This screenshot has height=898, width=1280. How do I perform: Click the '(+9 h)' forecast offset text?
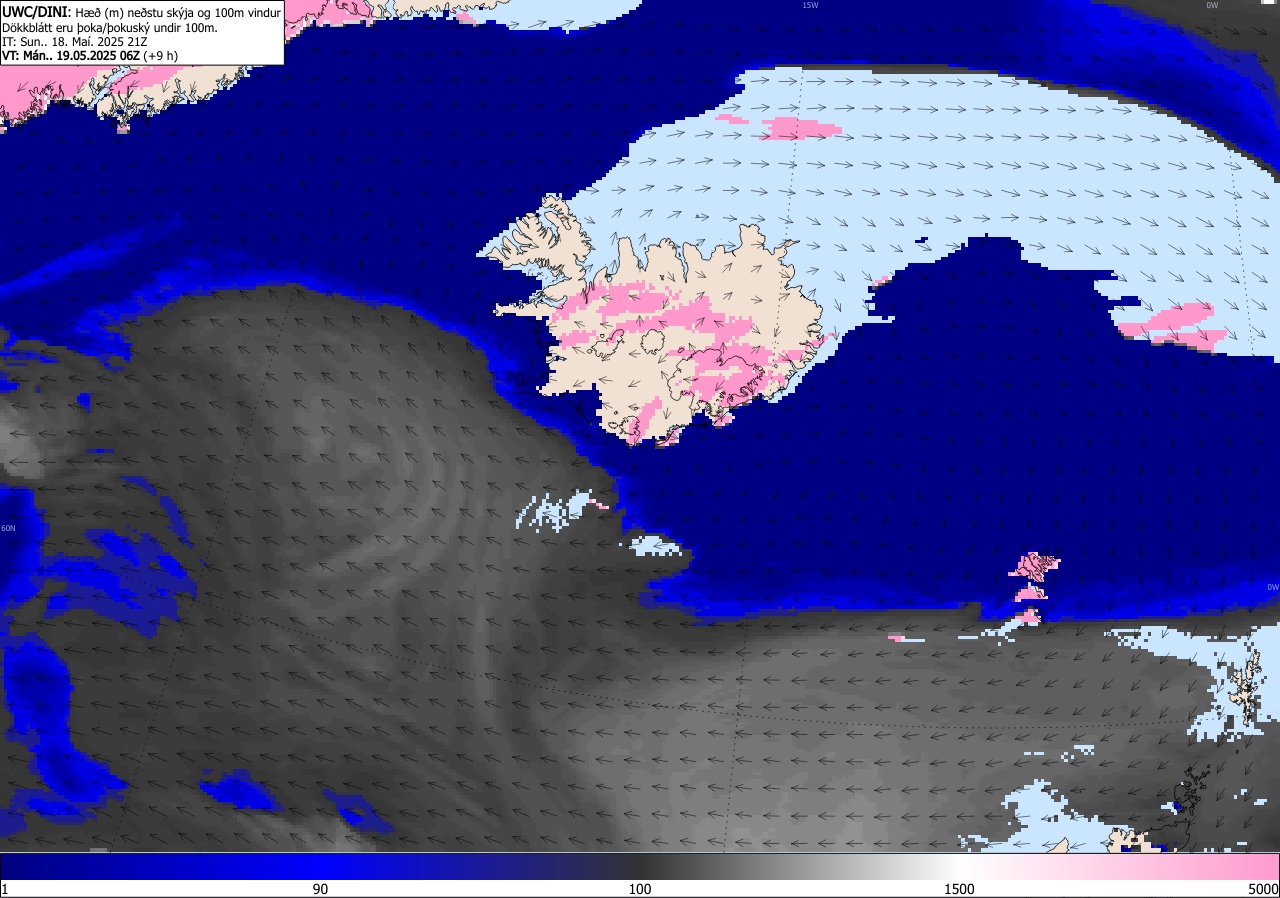[161, 56]
